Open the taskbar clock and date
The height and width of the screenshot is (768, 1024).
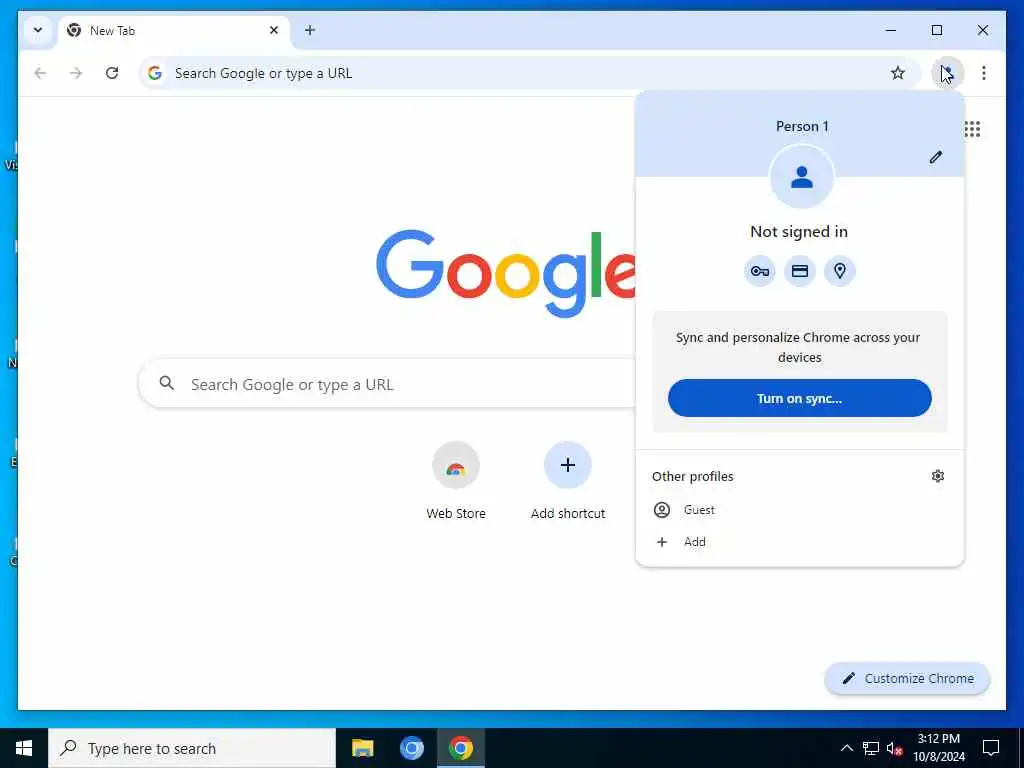[x=939, y=748]
